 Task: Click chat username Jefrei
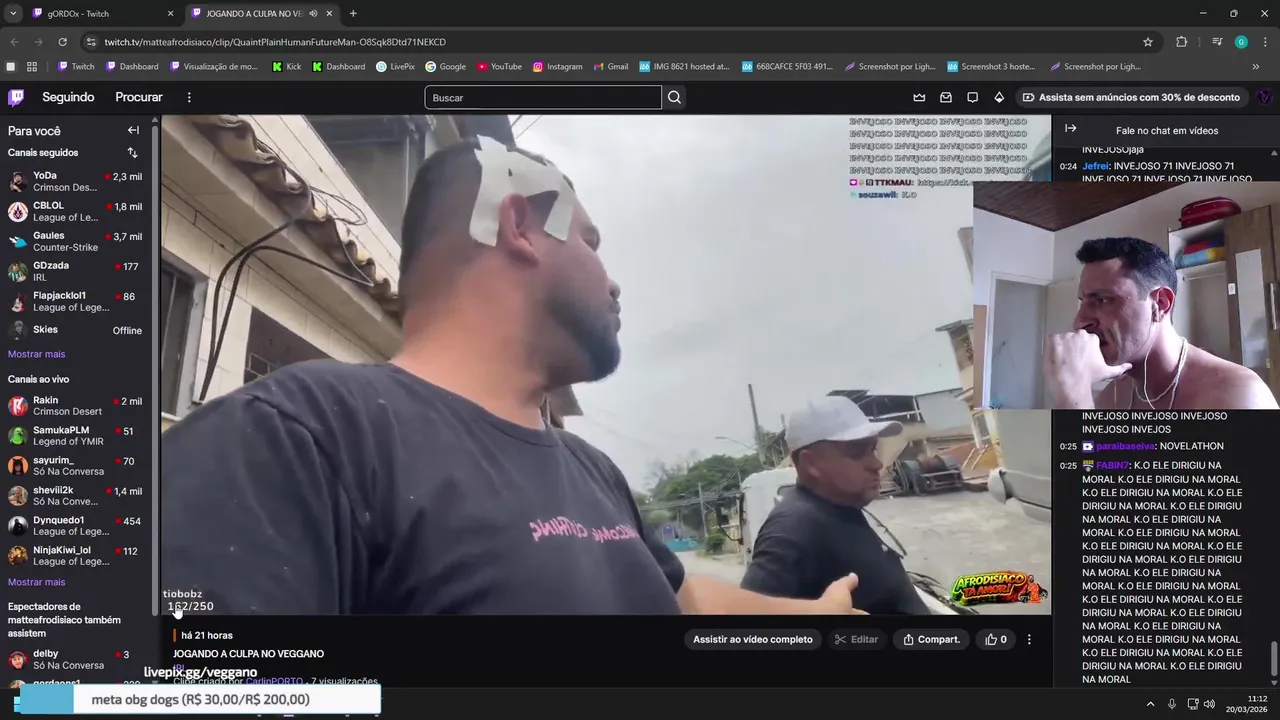tap(1096, 166)
